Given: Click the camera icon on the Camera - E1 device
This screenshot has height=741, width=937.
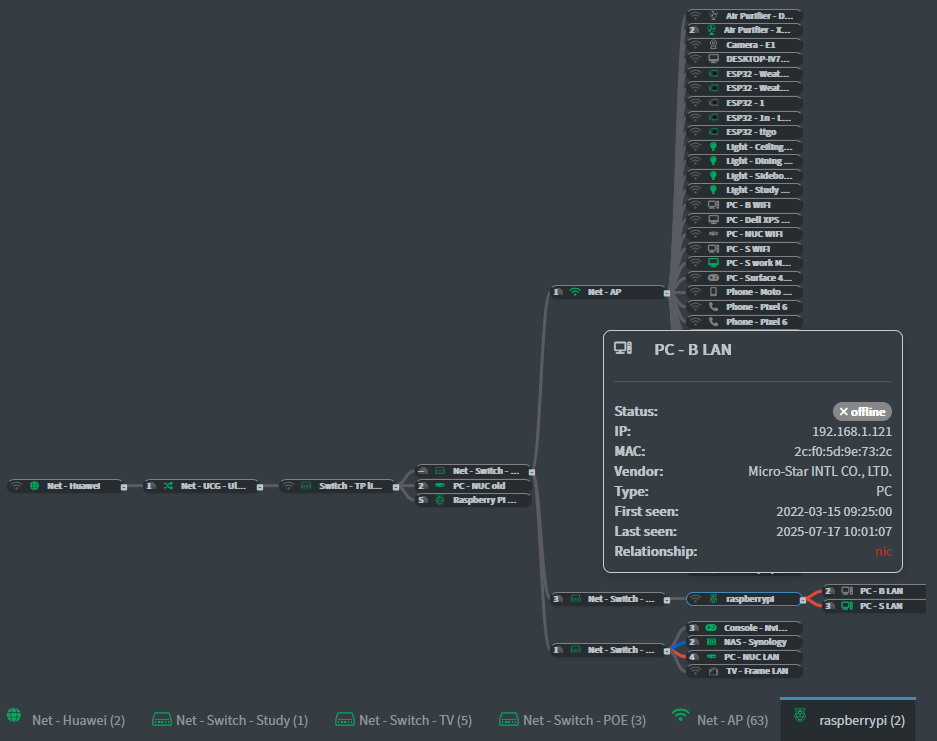Looking at the screenshot, I should [x=713, y=44].
